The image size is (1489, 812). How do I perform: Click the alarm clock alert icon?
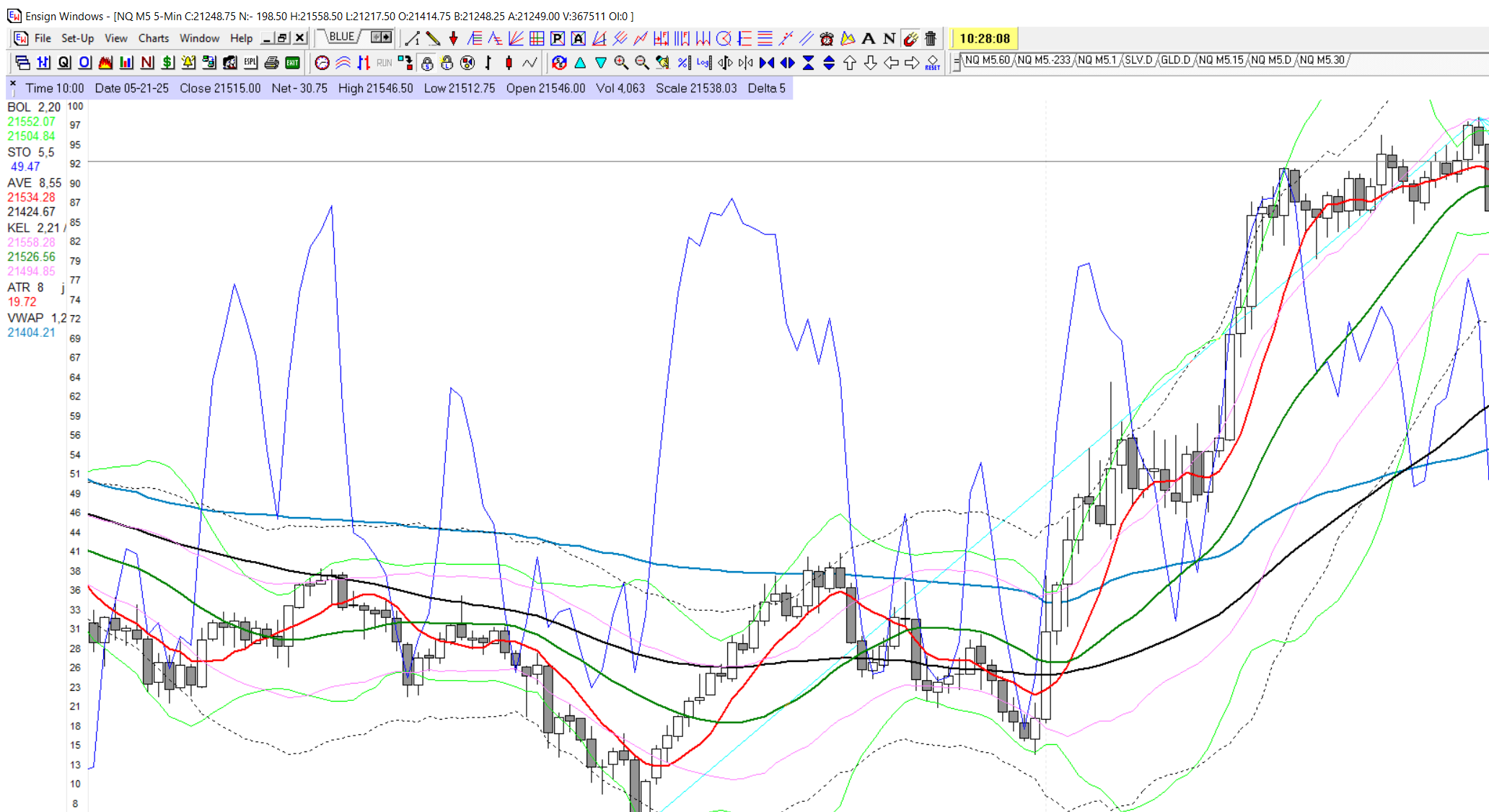pyautogui.click(x=827, y=39)
